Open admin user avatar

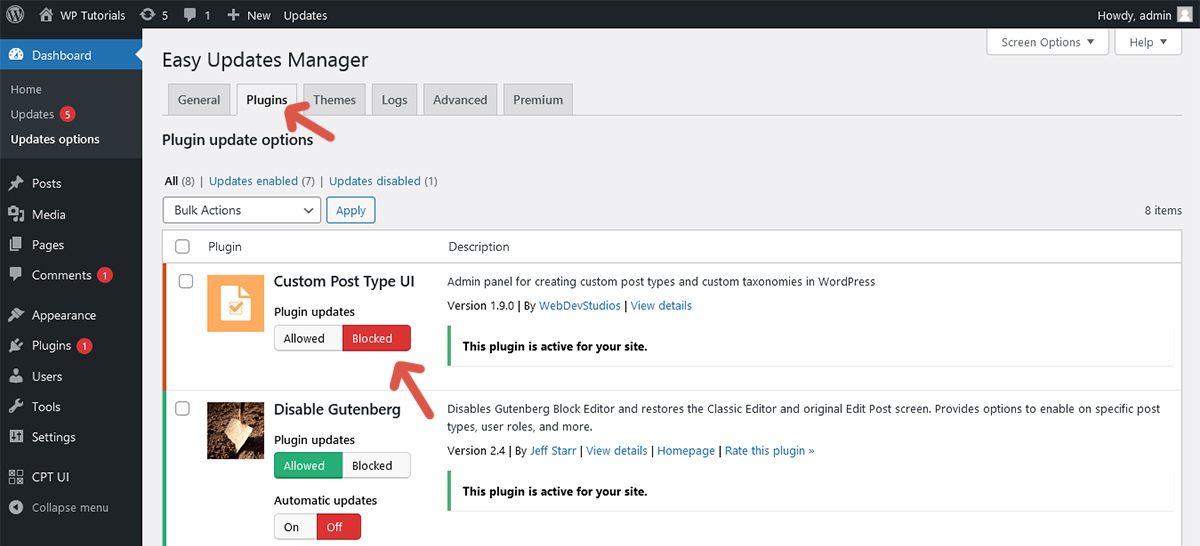point(1184,15)
